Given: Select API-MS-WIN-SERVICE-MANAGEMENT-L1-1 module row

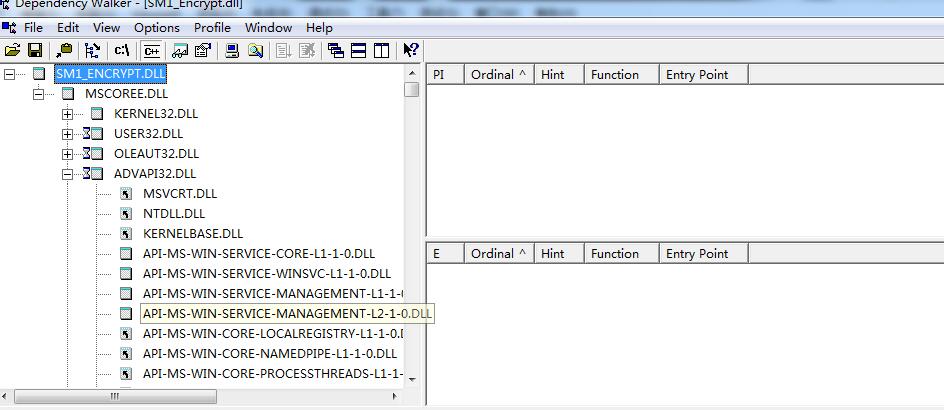Looking at the screenshot, I should [273, 294].
